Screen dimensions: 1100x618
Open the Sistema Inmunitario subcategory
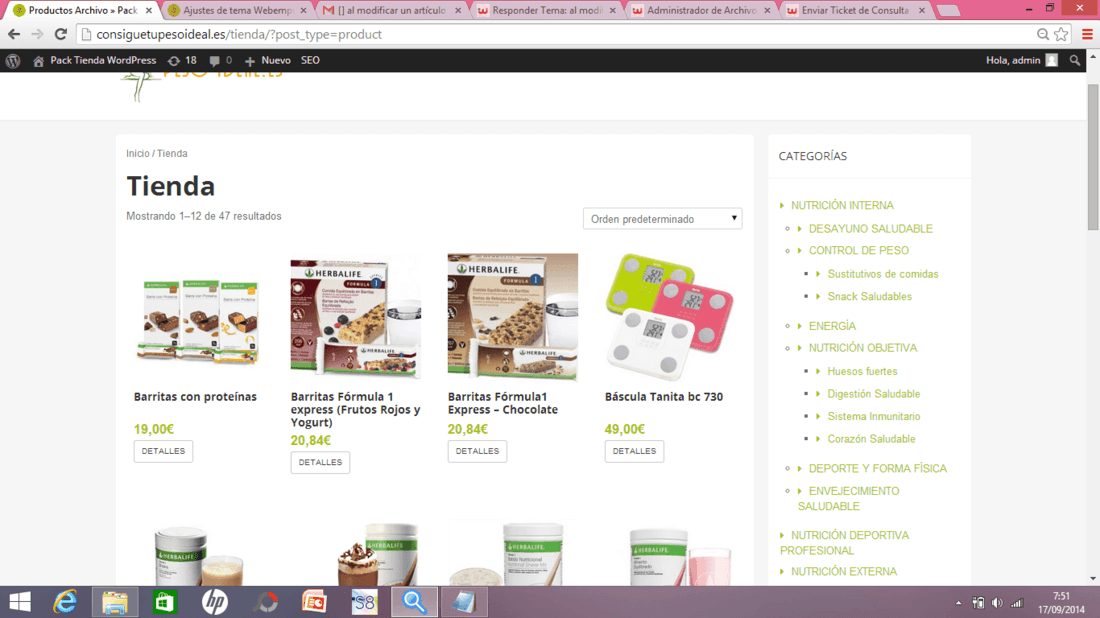click(873, 417)
